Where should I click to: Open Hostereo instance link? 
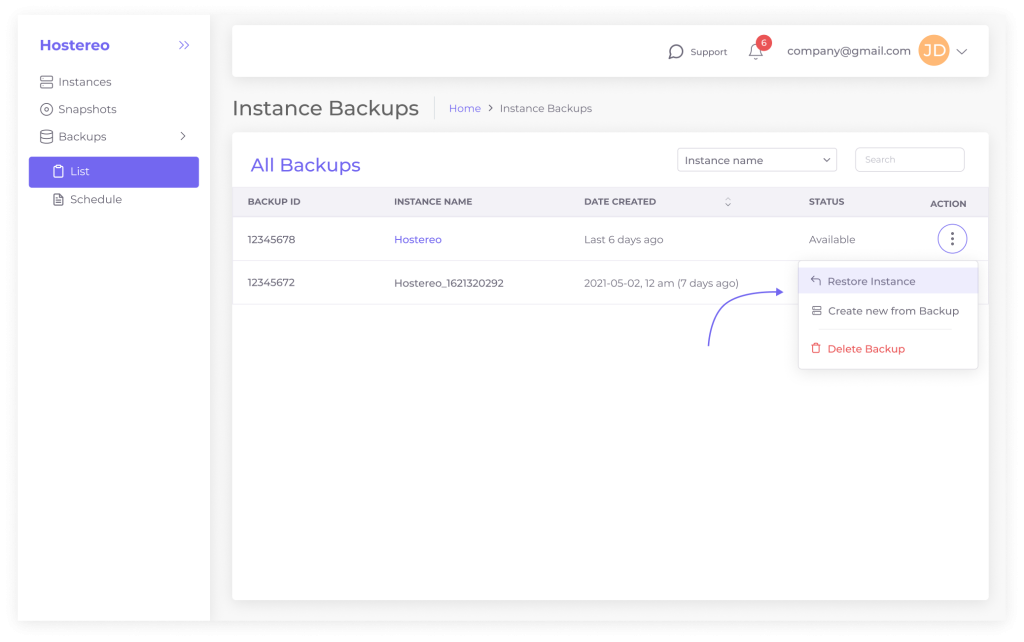click(x=418, y=240)
